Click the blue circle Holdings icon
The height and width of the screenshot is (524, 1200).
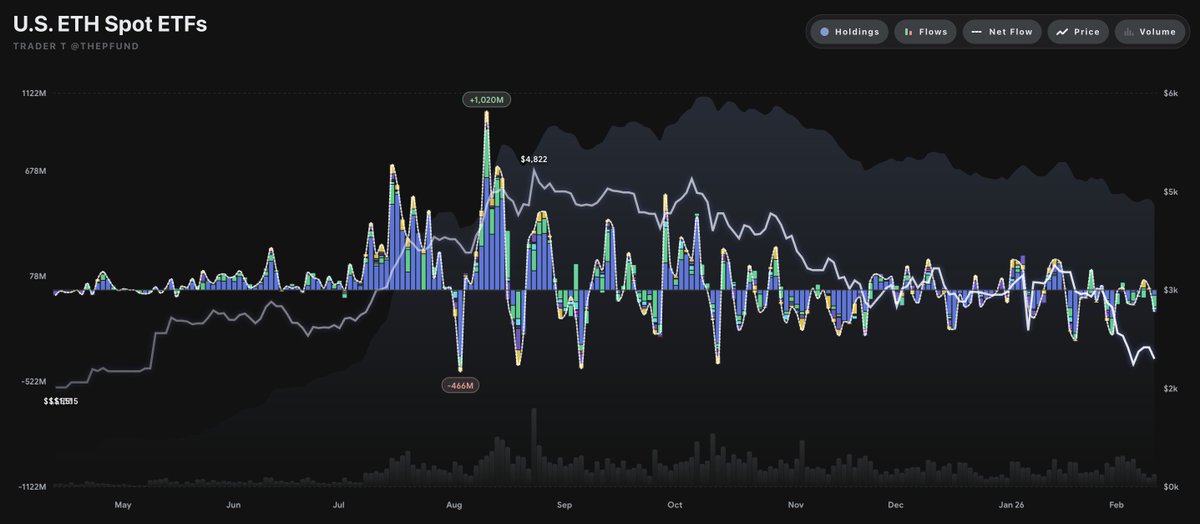pos(824,32)
